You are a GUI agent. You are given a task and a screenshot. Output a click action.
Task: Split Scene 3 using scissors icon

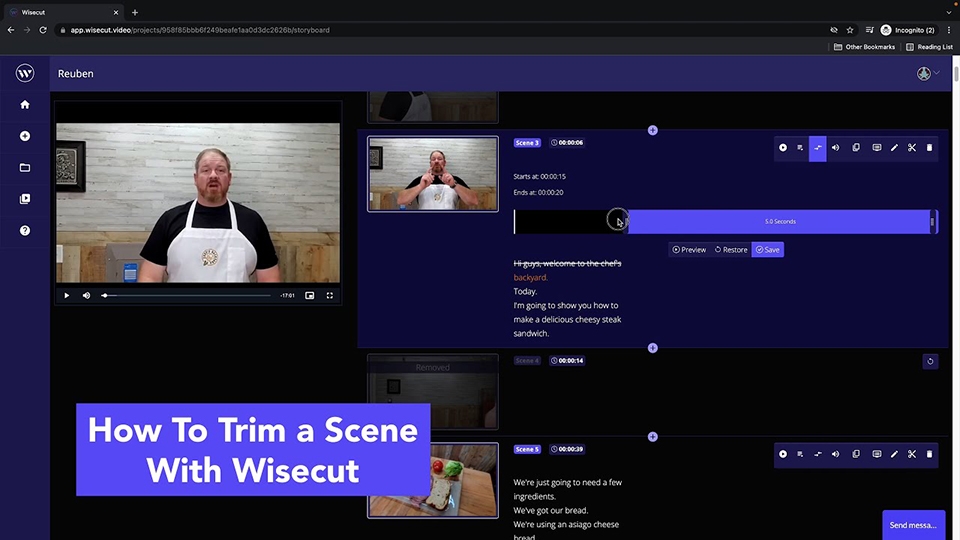pos(912,148)
